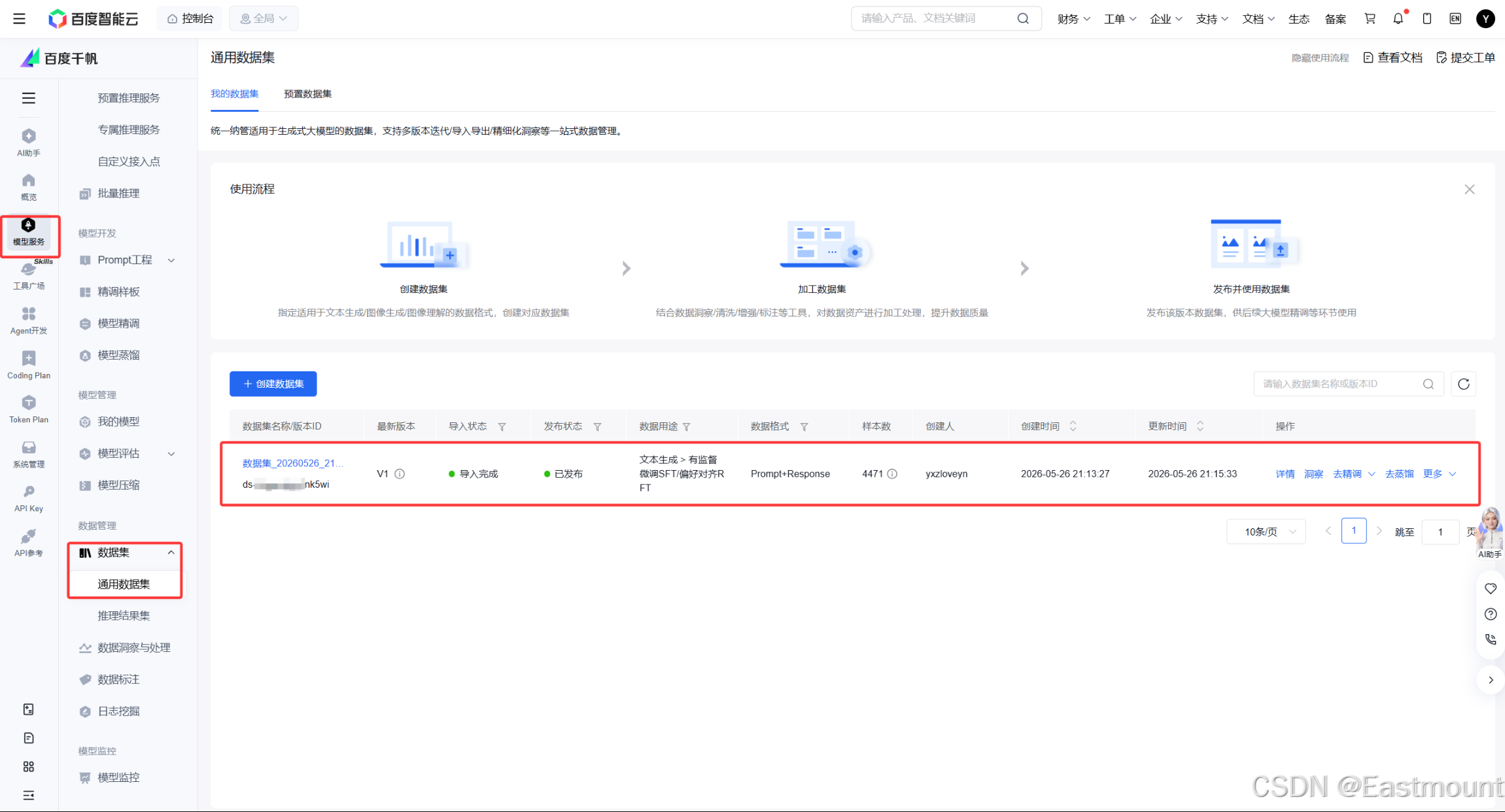Select the 模型服务 sidebar icon

point(28,232)
